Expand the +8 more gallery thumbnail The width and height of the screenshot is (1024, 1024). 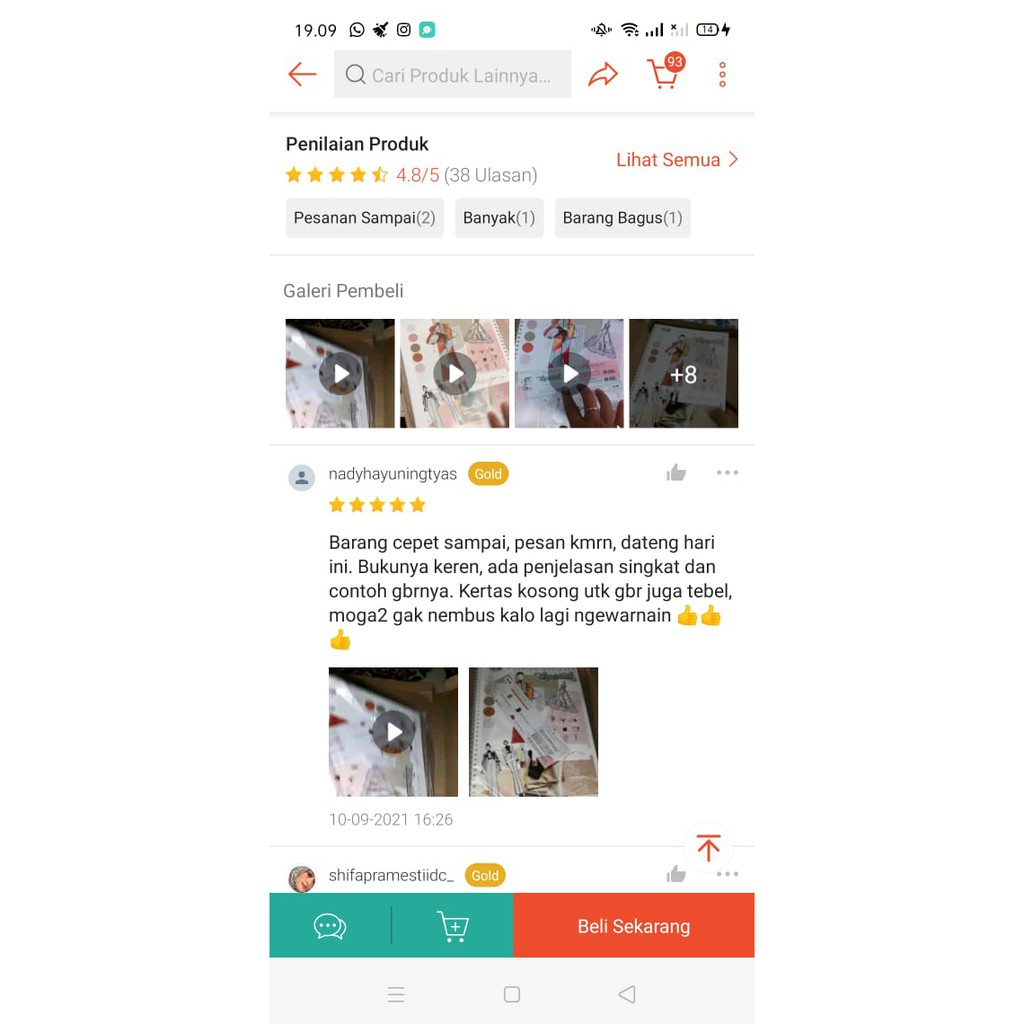(684, 374)
